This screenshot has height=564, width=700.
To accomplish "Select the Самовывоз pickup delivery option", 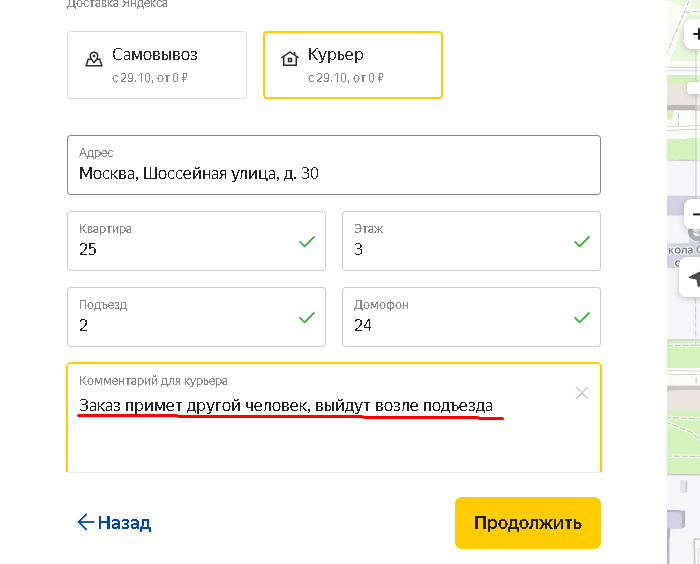I will point(157,65).
